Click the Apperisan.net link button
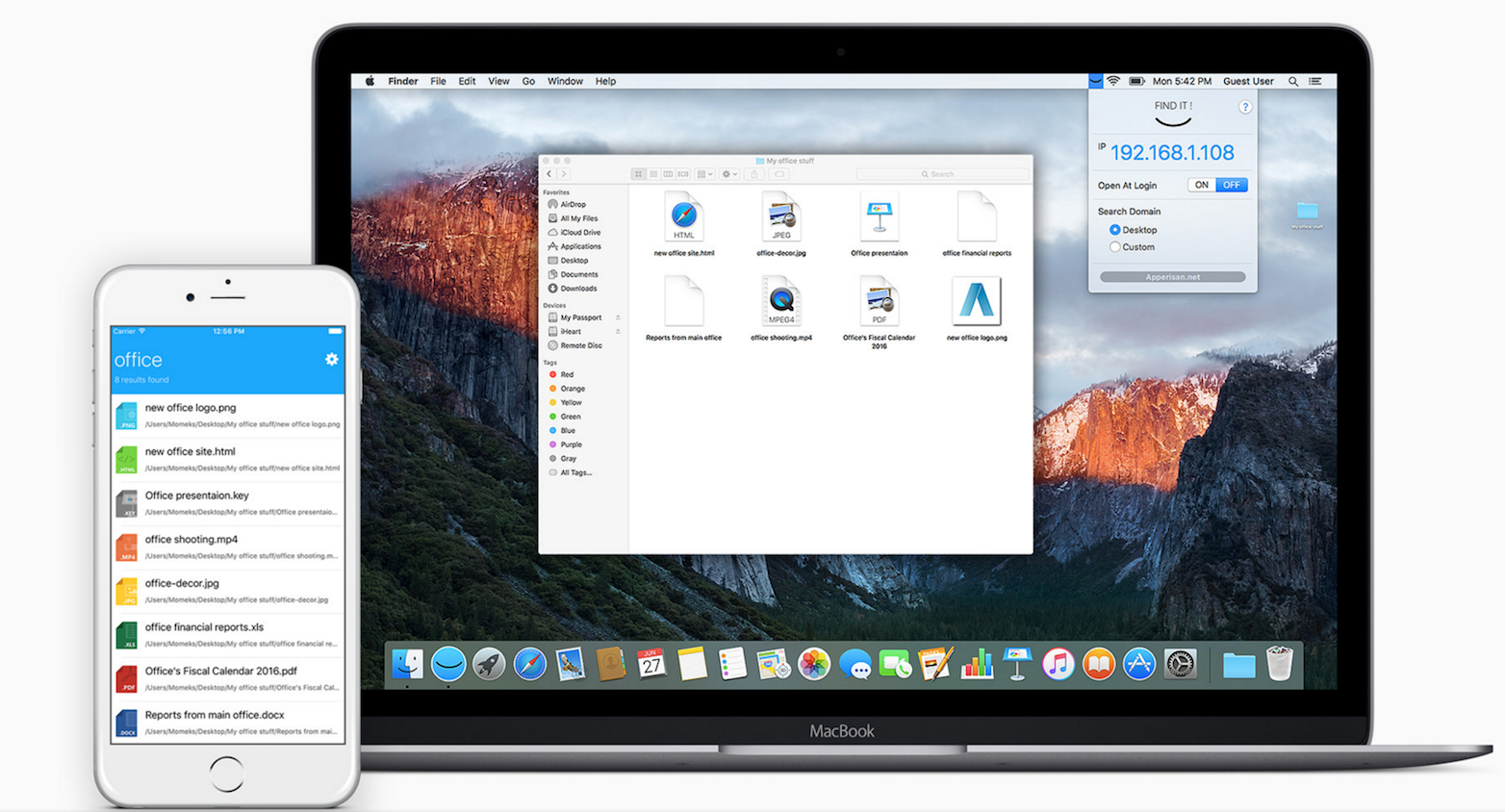The image size is (1505, 812). (x=1172, y=277)
